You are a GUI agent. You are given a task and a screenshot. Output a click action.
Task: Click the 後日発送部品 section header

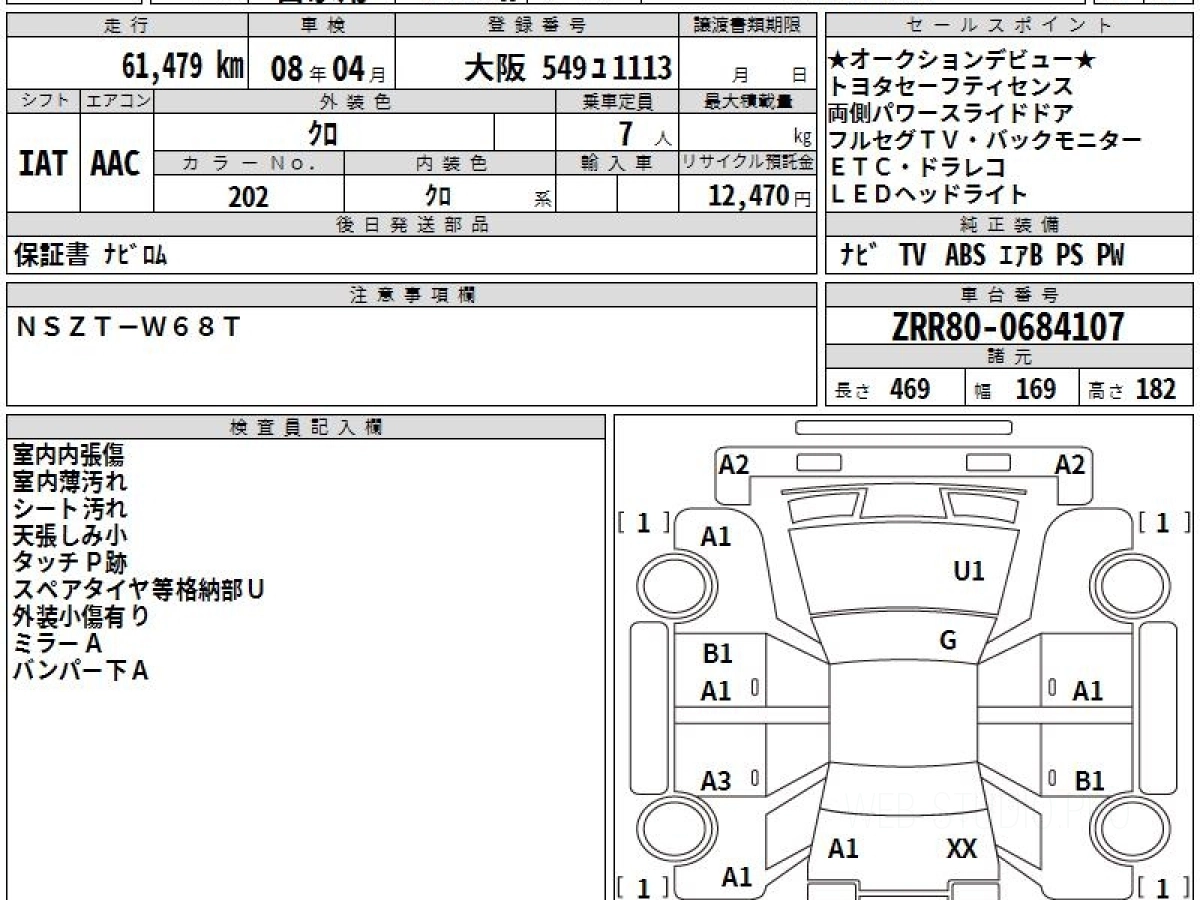pos(411,225)
